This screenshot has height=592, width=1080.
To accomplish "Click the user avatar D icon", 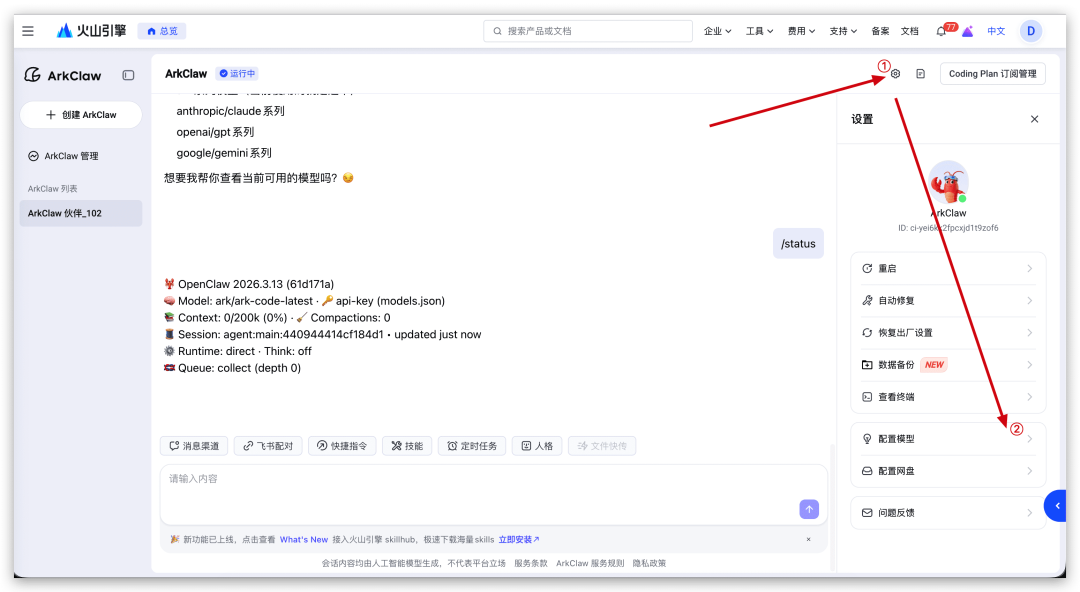I will [1030, 31].
